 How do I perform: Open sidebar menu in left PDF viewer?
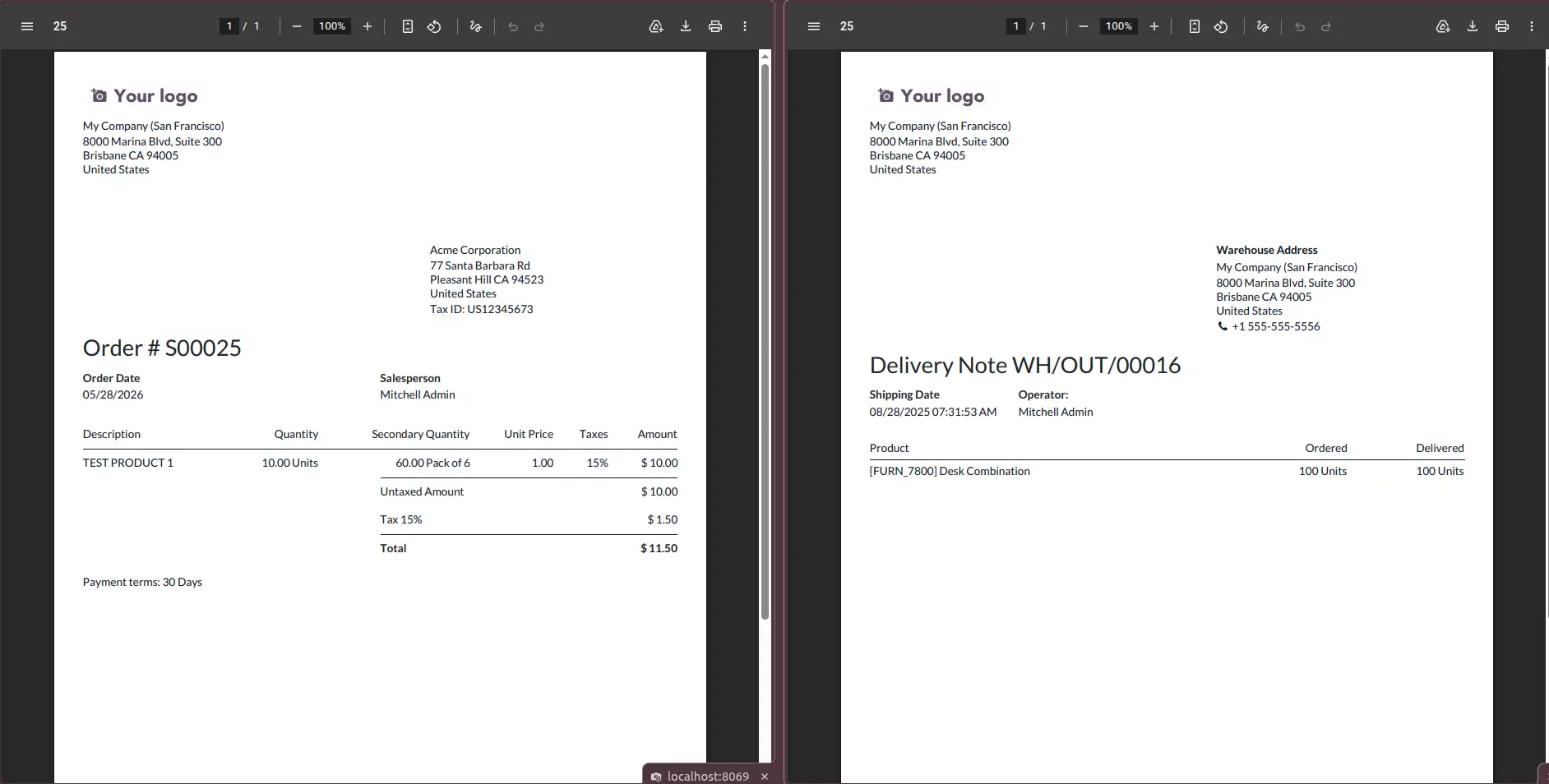27,26
